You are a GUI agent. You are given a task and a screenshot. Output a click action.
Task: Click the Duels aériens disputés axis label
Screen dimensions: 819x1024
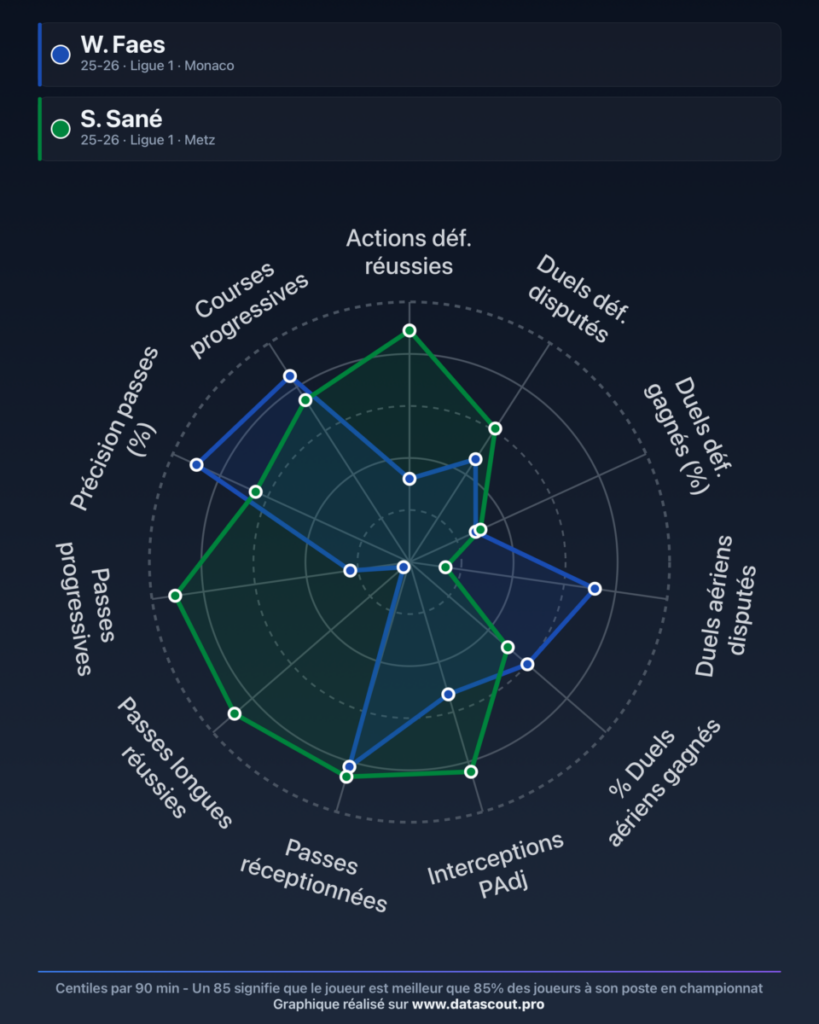point(725,606)
